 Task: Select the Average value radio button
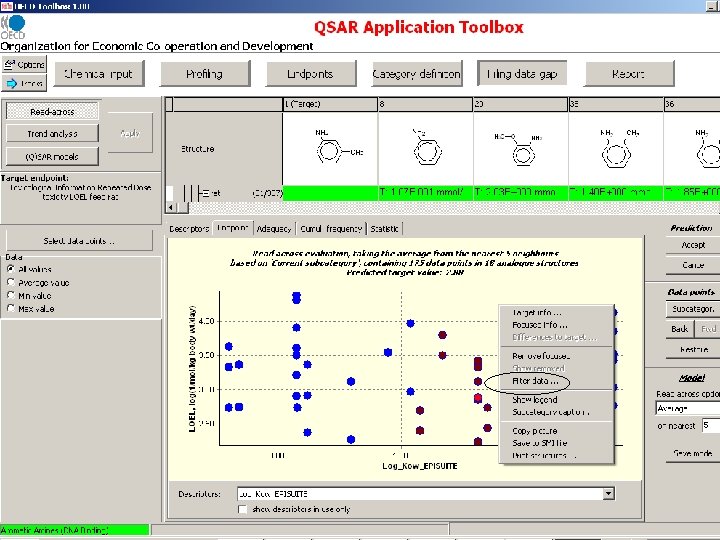[x=11, y=282]
